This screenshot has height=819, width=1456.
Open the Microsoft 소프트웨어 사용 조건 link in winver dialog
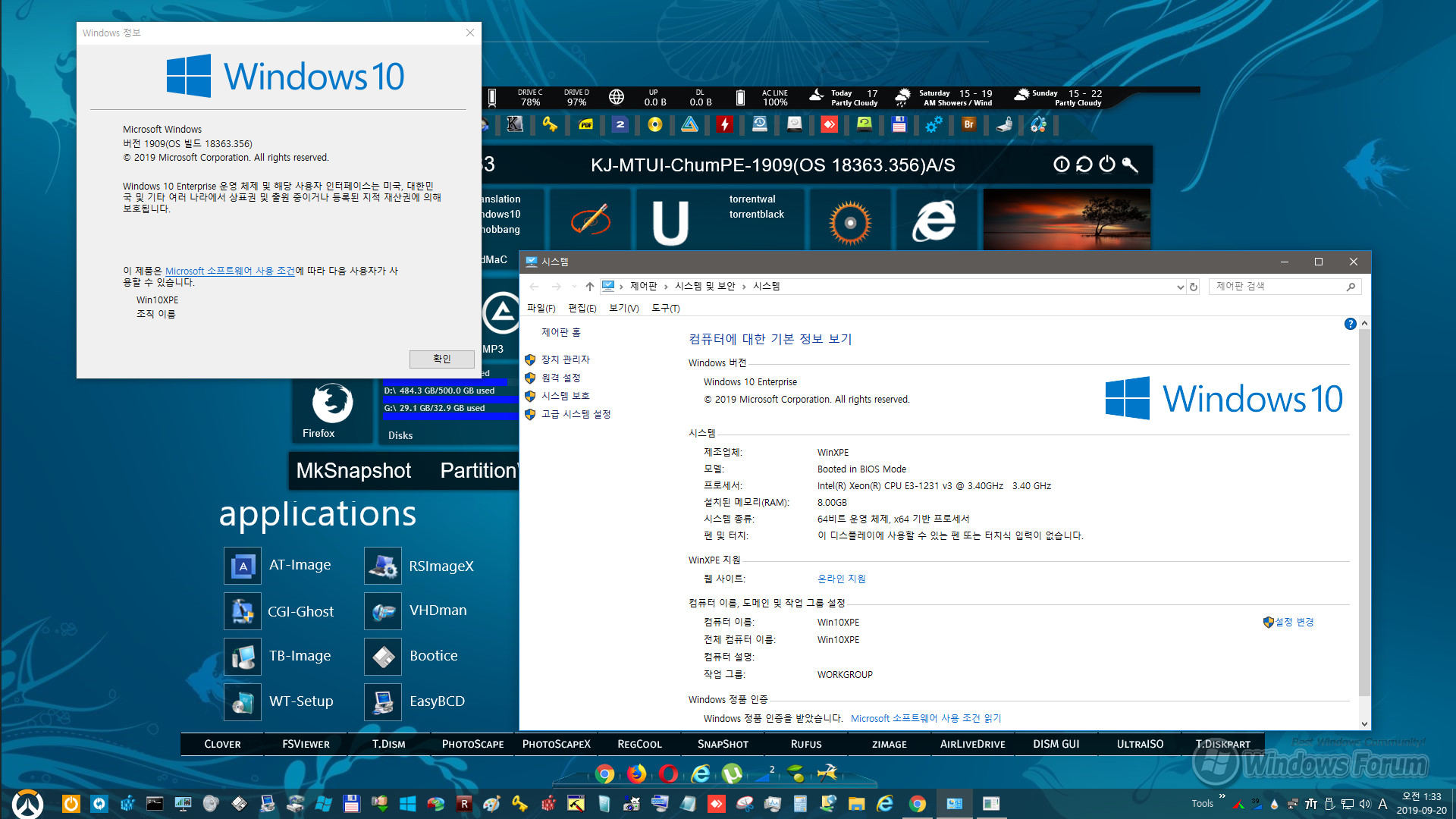(230, 271)
